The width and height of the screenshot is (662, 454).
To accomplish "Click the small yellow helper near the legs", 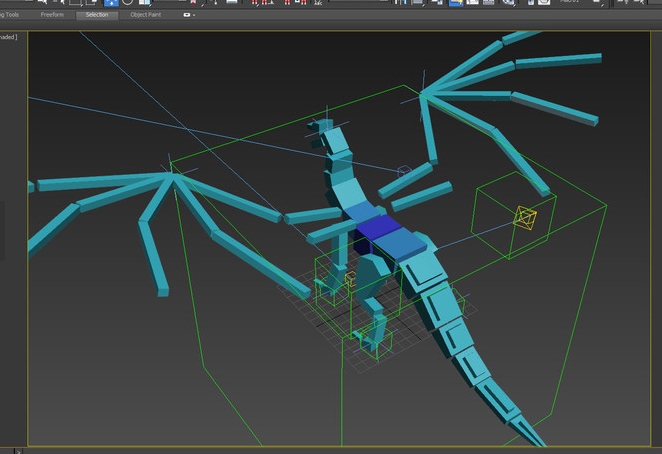I will point(350,279).
